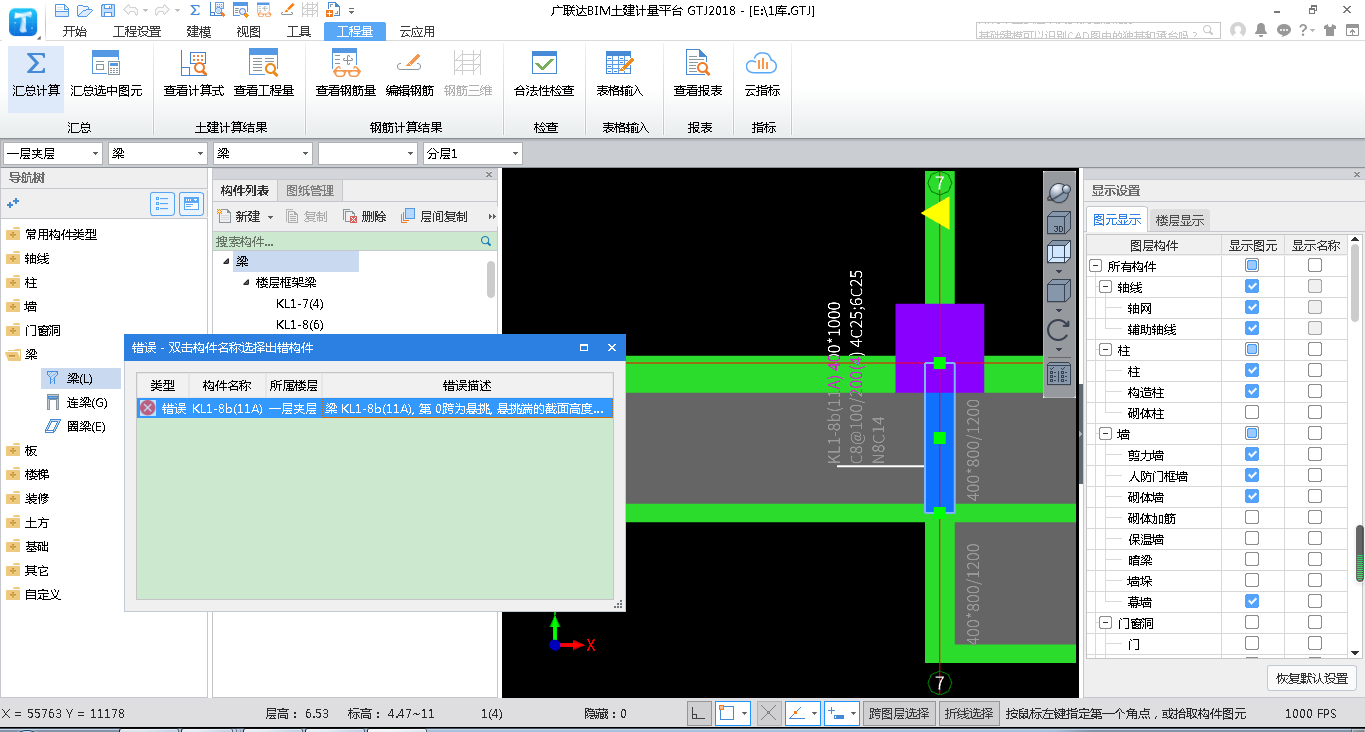Open the 一层夹层 floor dropdown
1365x732 pixels.
[x=52, y=153]
